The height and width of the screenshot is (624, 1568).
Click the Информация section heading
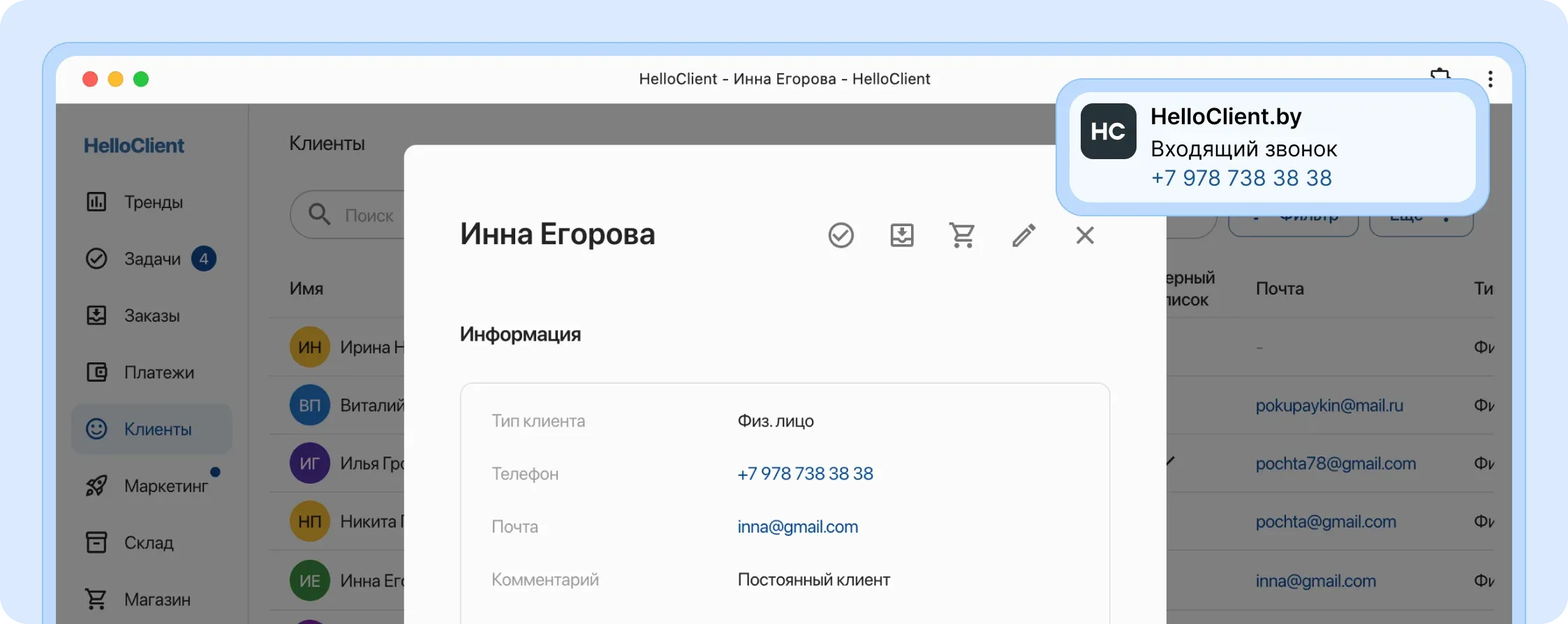click(520, 334)
